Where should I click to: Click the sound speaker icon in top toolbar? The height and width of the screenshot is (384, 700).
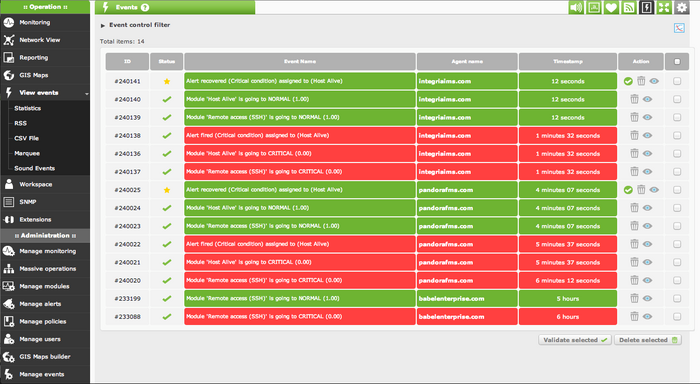click(576, 7)
